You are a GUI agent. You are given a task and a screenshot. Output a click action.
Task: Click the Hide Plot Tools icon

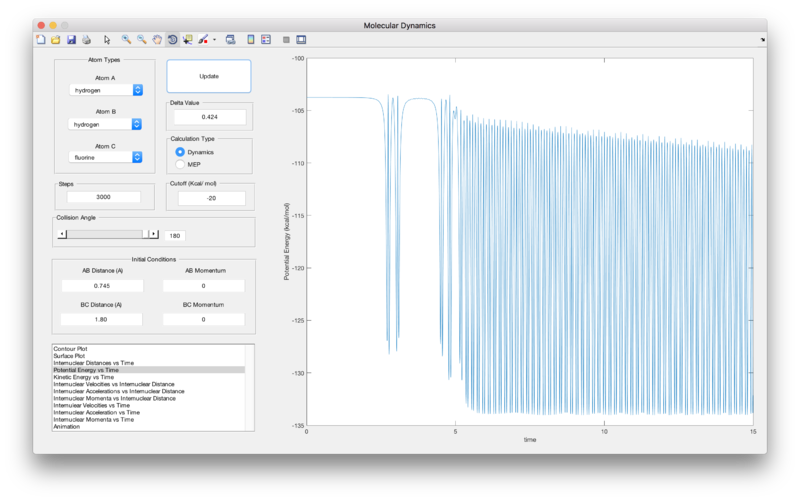point(286,40)
